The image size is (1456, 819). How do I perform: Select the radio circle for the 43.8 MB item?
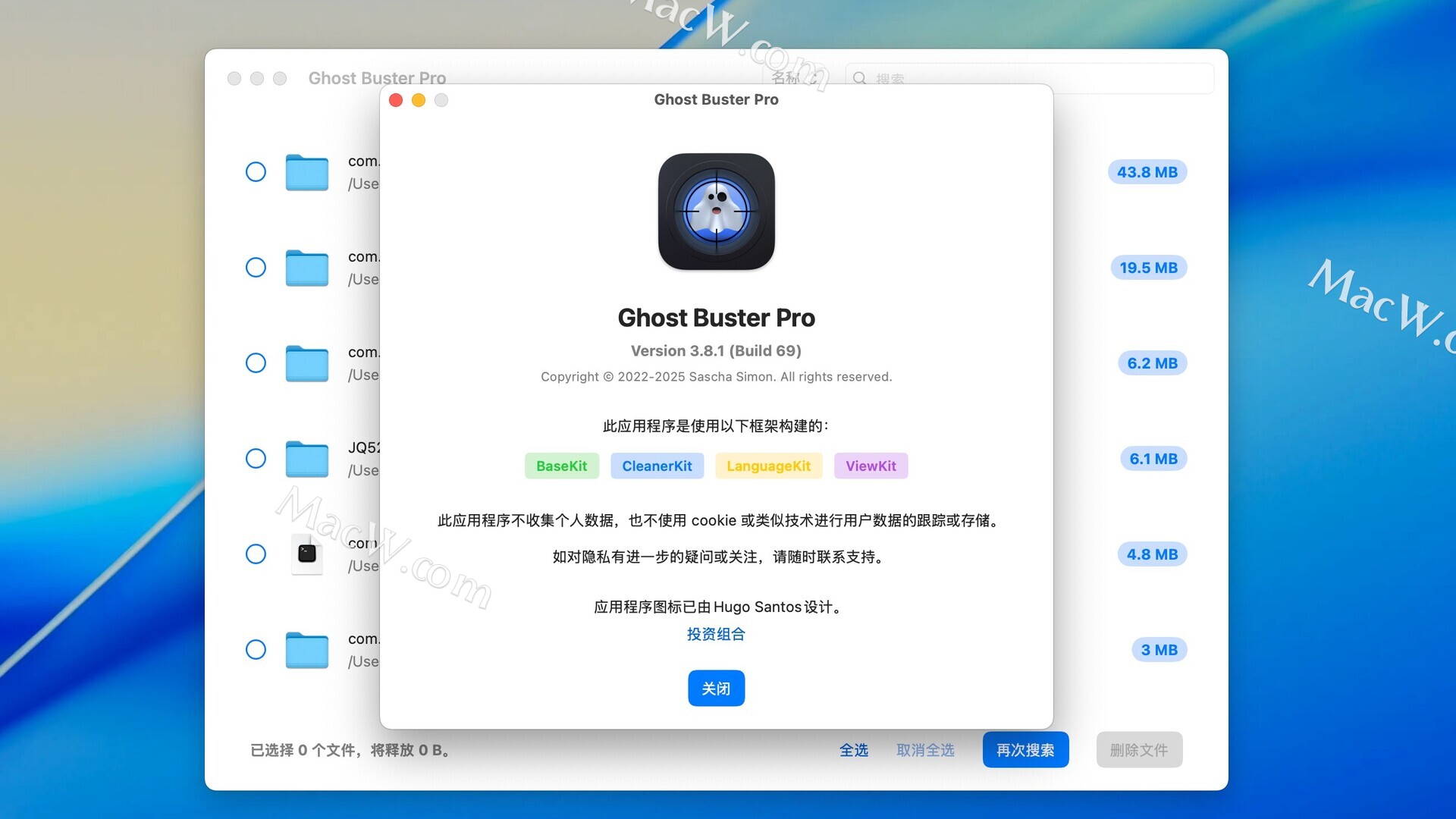[x=256, y=172]
